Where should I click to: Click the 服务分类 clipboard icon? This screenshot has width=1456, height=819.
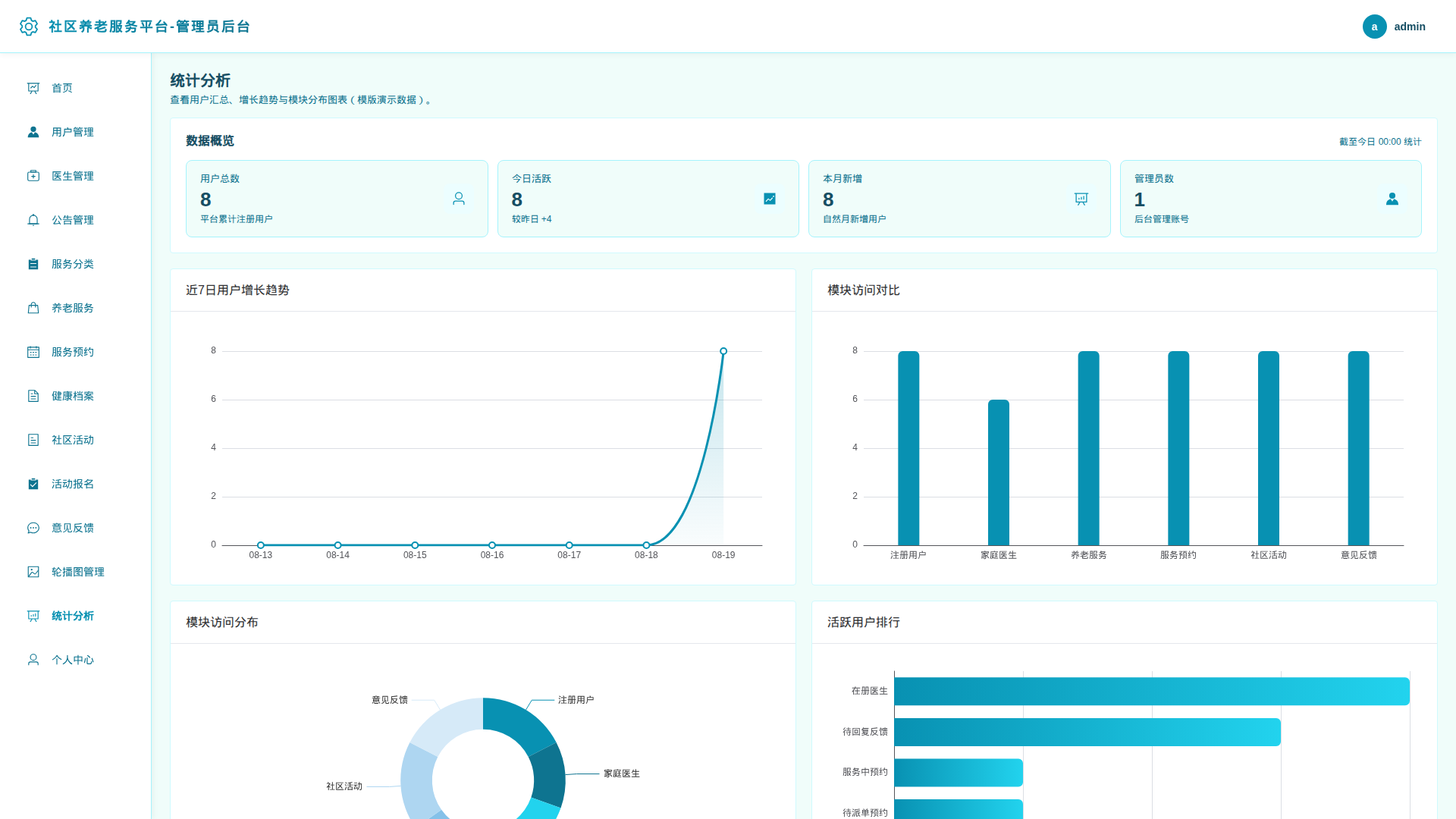point(33,264)
